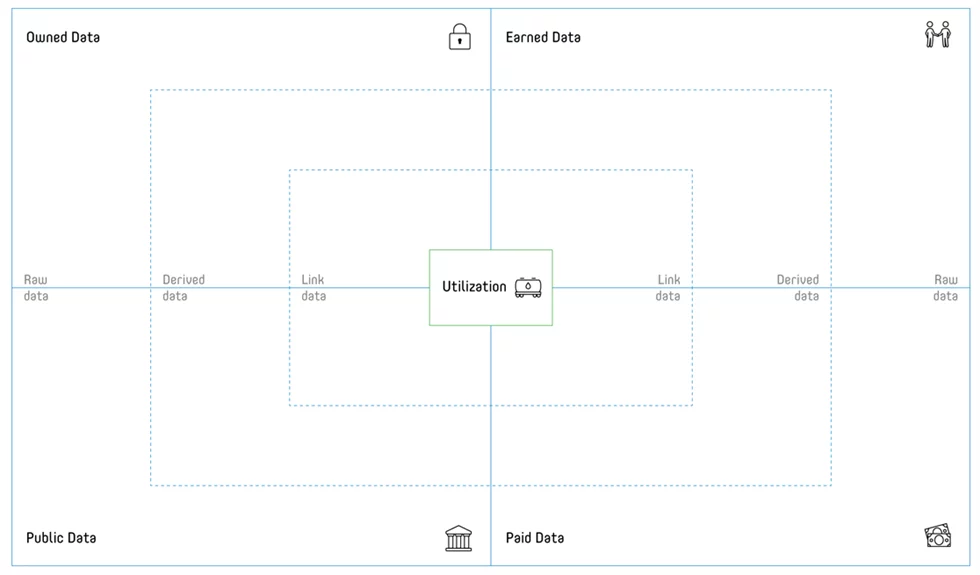Select the left Raw data label
The width and height of the screenshot is (980, 575).
coord(36,288)
